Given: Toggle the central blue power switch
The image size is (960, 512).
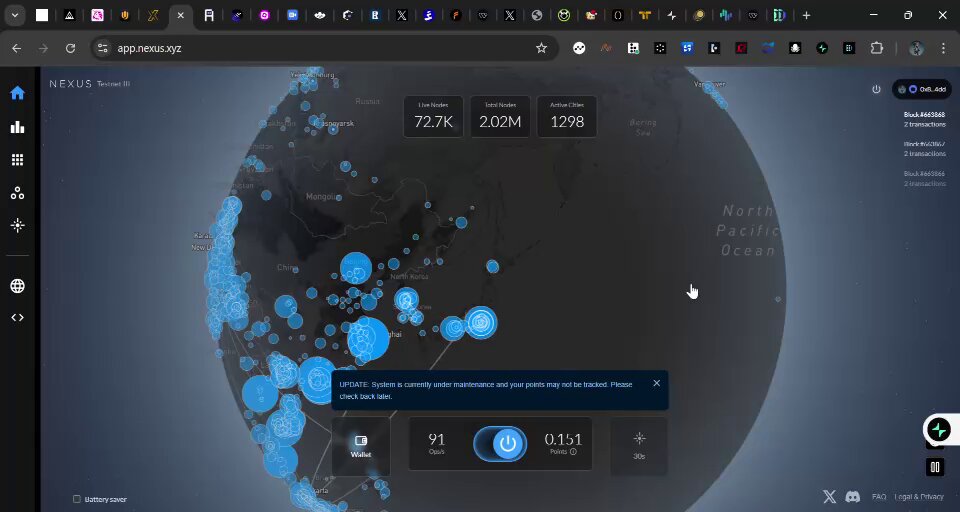Looking at the screenshot, I should (x=500, y=443).
